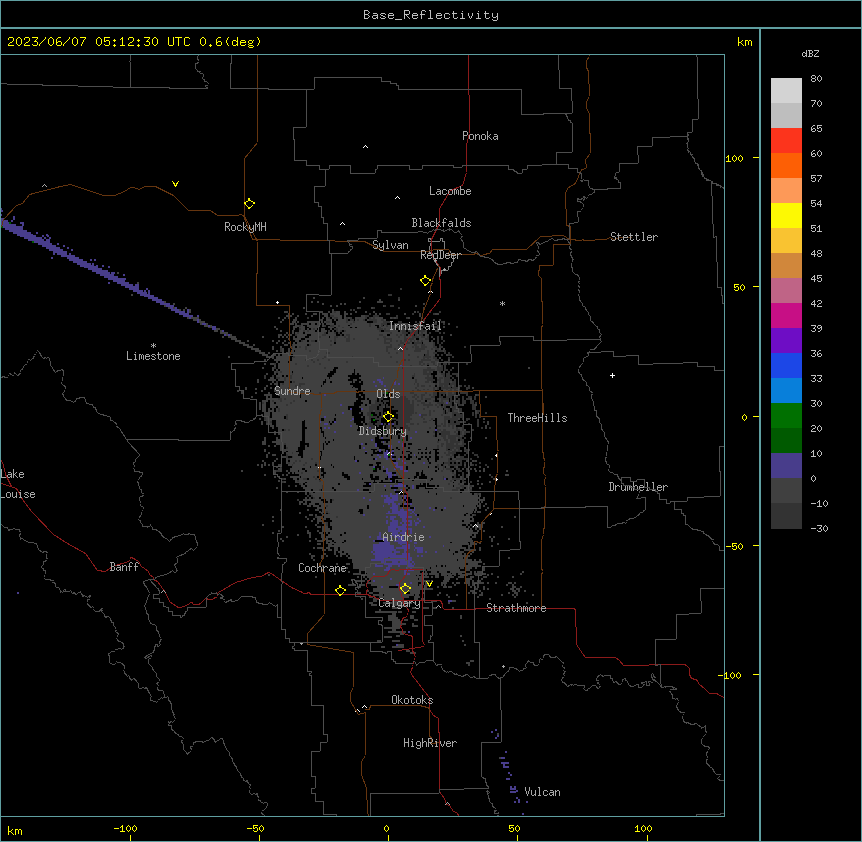
Task: Select the blue 36-33 dBZ legend swatch
Action: (786, 365)
